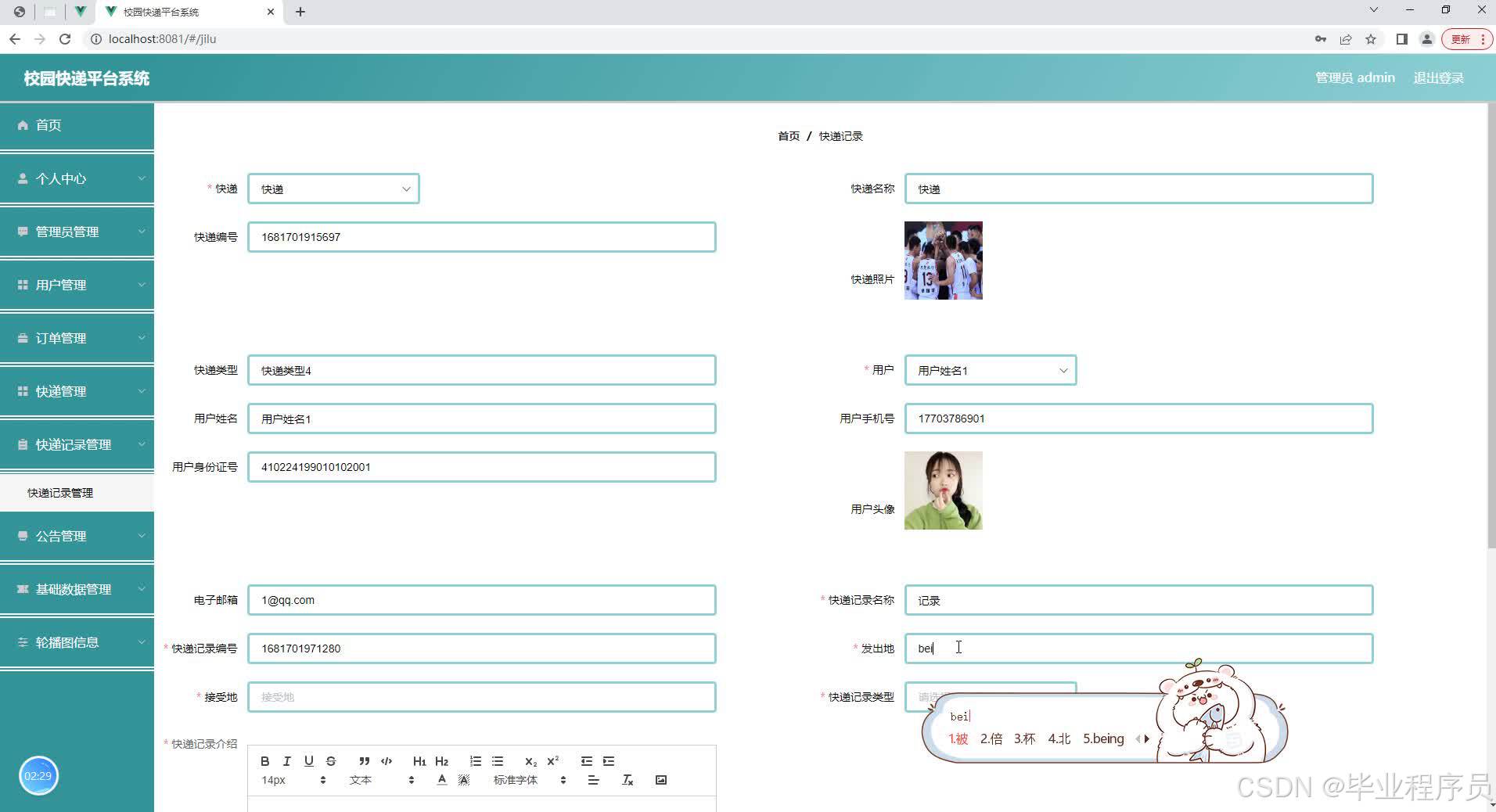
Task: Click the browser 更新 button
Action: click(1466, 39)
